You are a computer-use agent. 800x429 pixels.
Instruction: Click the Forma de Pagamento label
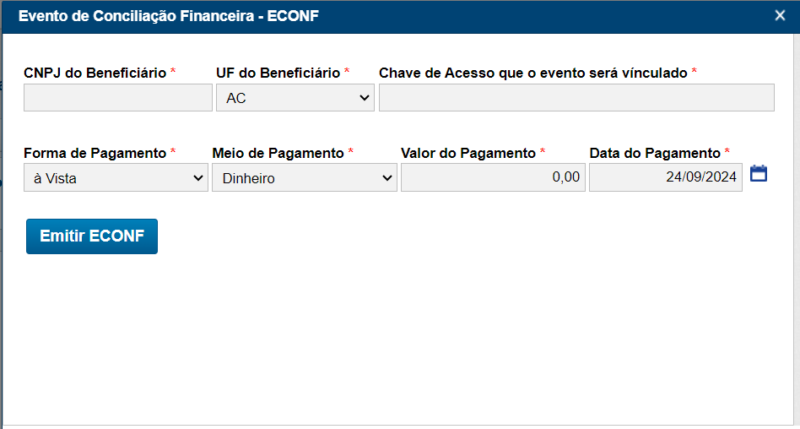(x=94, y=153)
